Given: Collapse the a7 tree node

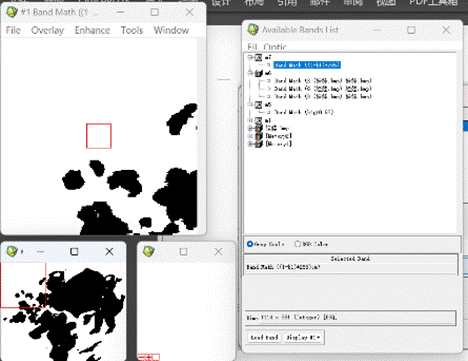Looking at the screenshot, I should pyautogui.click(x=250, y=58).
